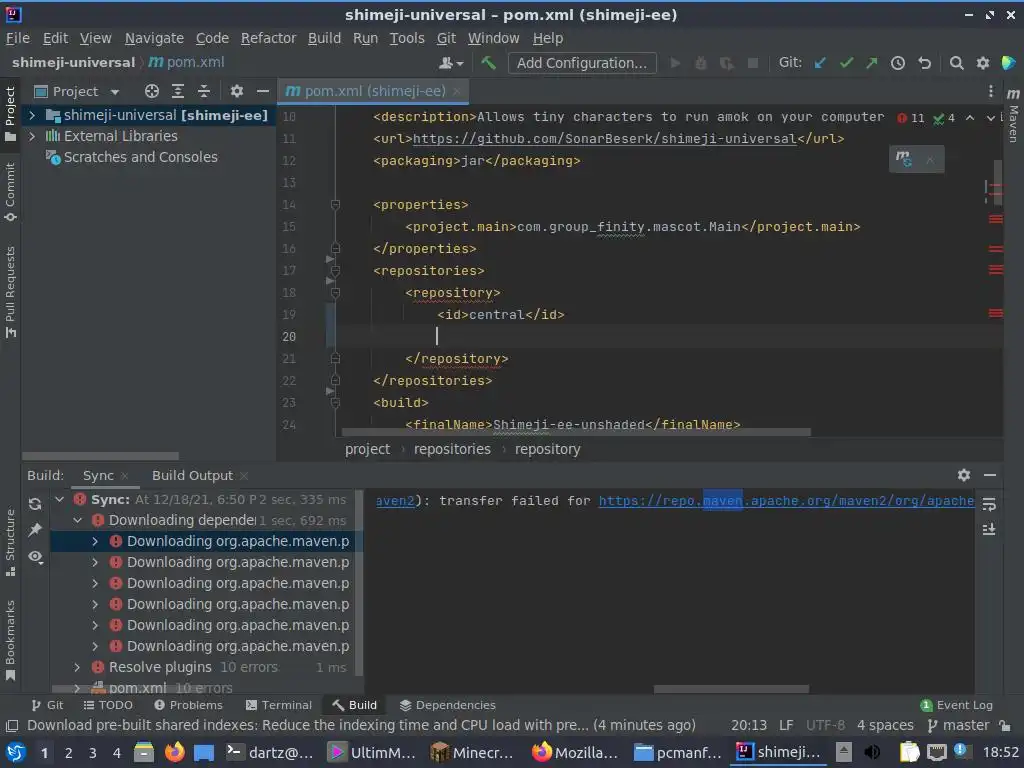The width and height of the screenshot is (1024, 768).
Task: Open the Dependencies tool tab
Action: click(x=447, y=705)
